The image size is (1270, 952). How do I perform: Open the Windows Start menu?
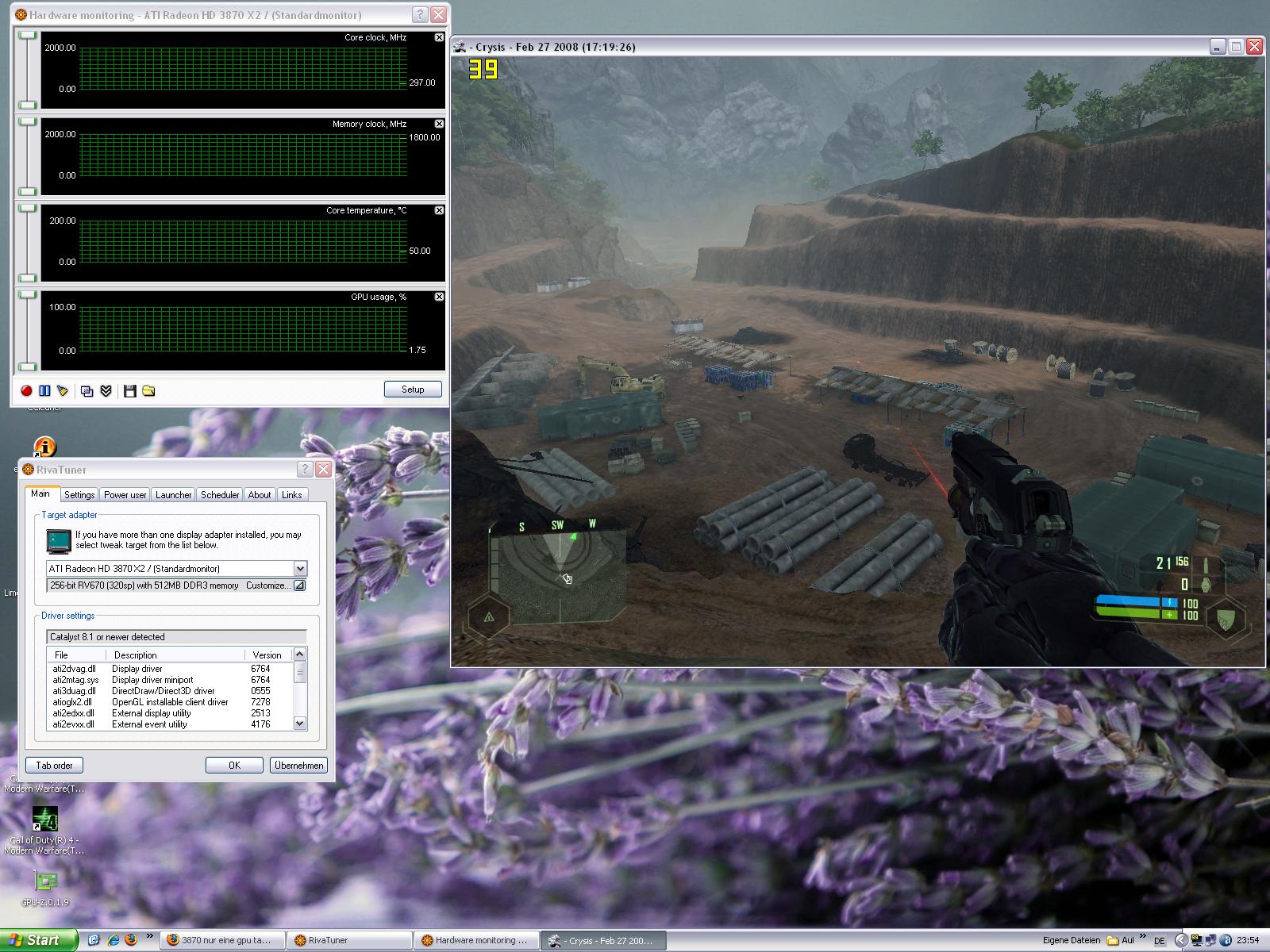point(39,940)
